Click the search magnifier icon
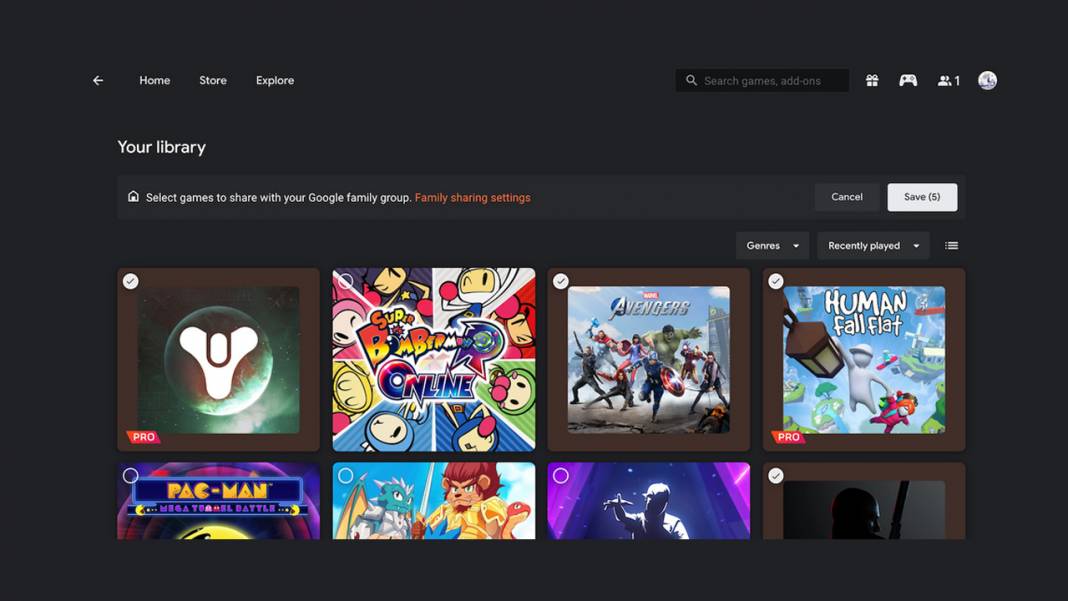The height and width of the screenshot is (601, 1068). pos(691,80)
